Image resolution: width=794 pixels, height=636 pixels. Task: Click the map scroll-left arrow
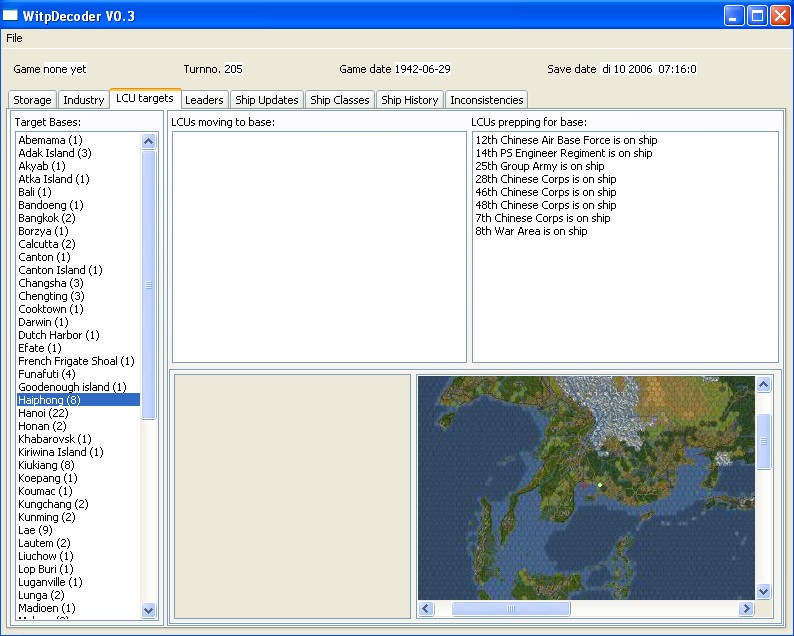425,608
